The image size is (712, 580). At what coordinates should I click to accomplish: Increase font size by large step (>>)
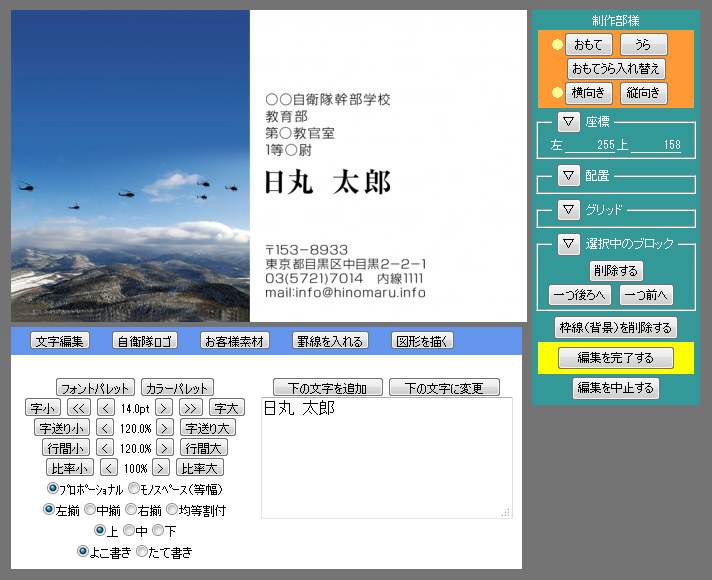point(190,407)
